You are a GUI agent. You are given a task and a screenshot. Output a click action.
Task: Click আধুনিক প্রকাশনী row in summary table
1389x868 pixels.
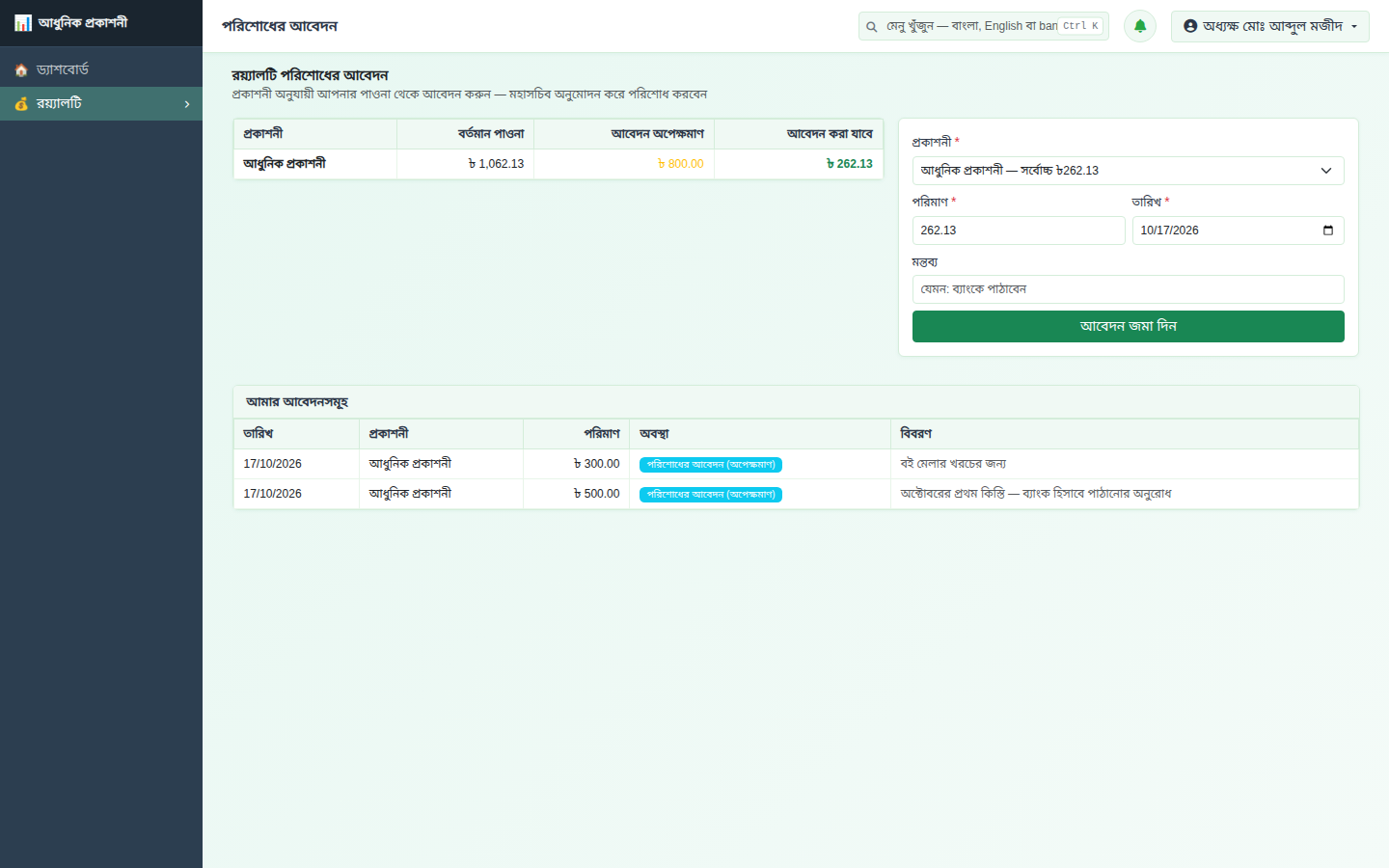558,164
